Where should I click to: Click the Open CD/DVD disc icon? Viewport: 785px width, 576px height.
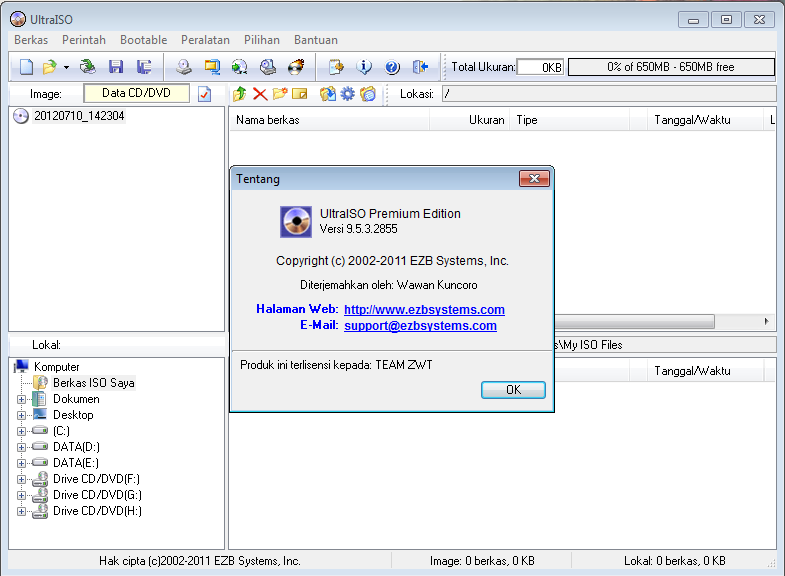point(88,67)
